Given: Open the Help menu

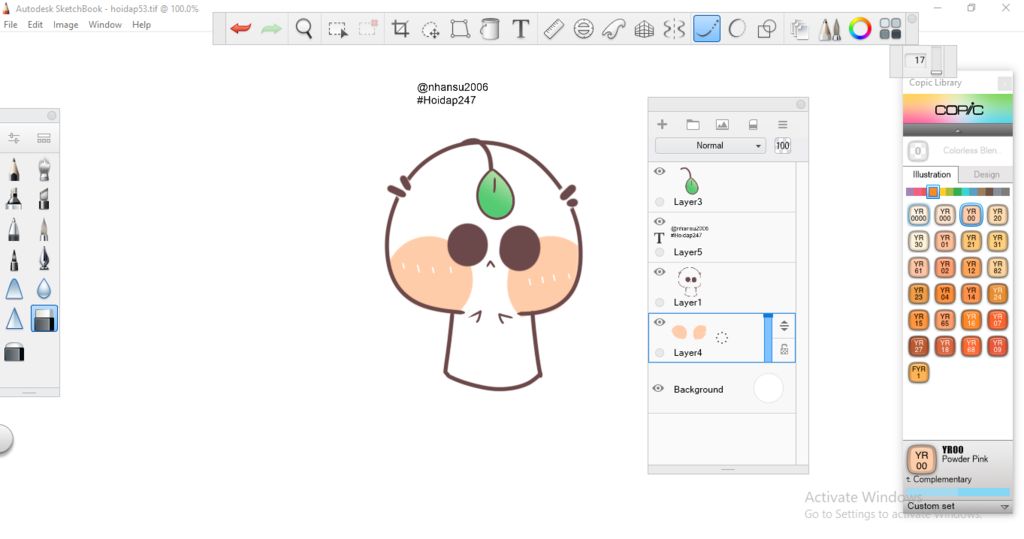Looking at the screenshot, I should [141, 25].
